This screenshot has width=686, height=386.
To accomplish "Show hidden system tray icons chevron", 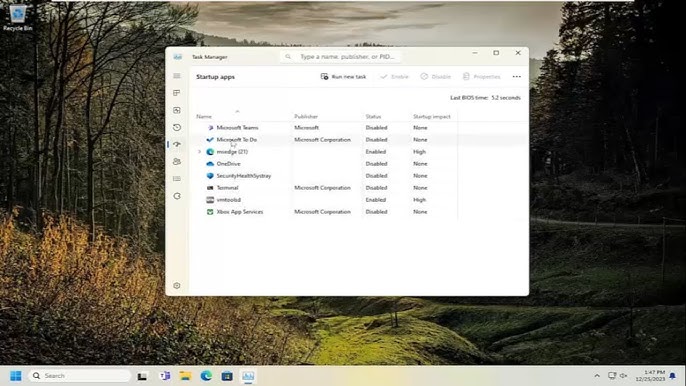I will (597, 376).
